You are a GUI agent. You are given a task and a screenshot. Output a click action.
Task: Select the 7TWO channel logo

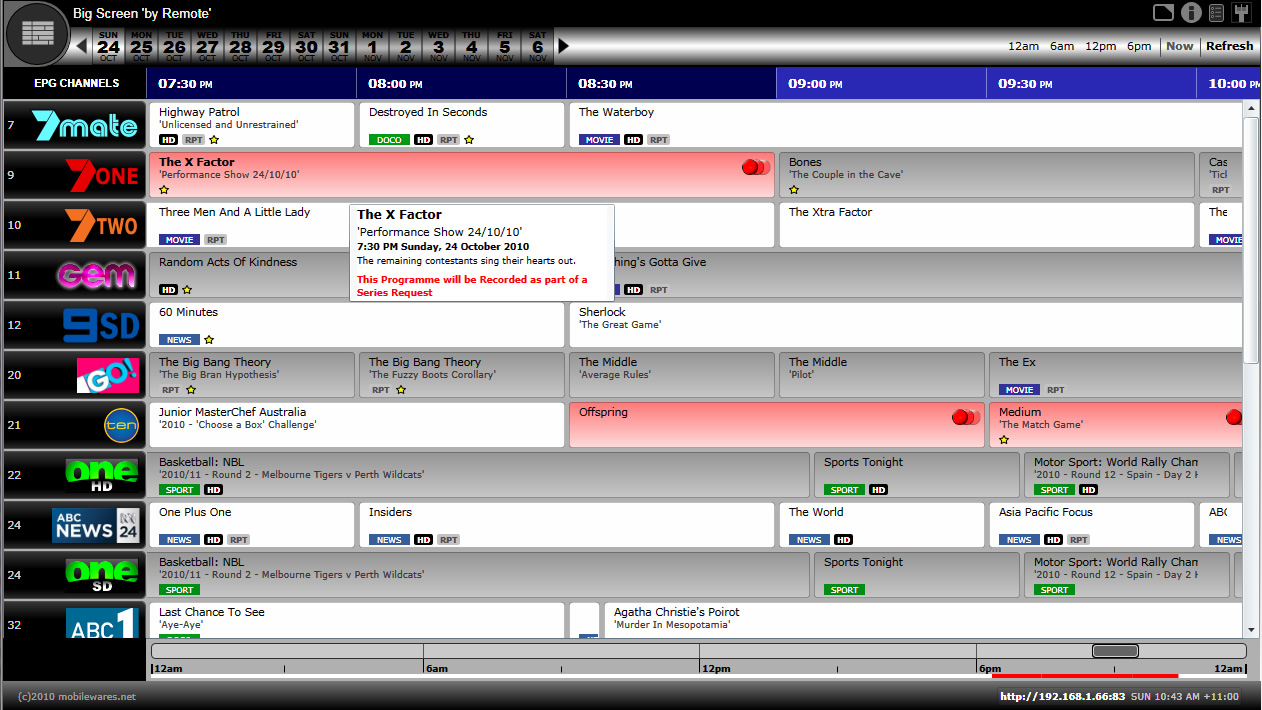tap(101, 225)
